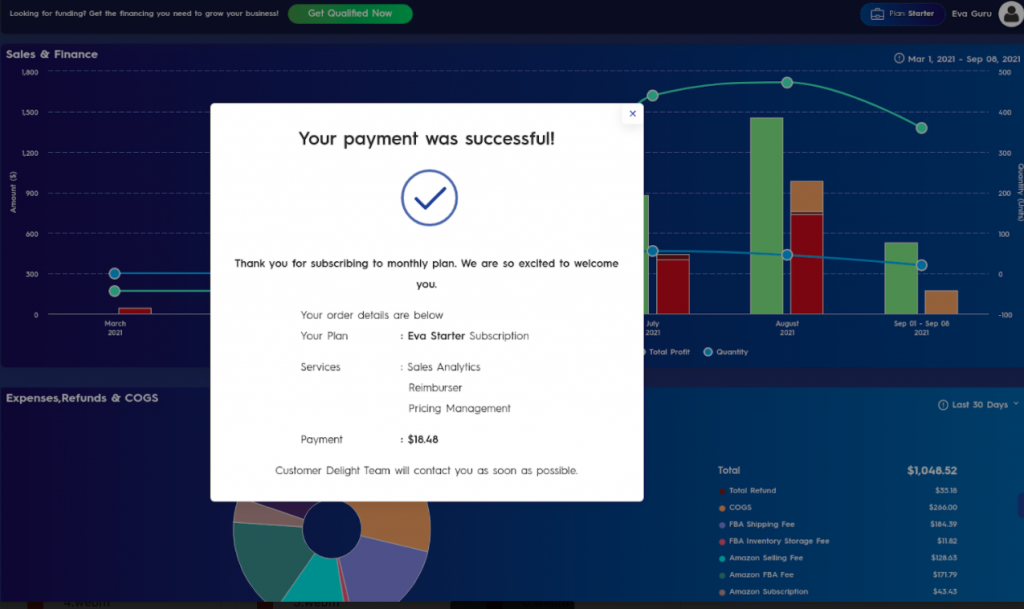Click the Eva Starter plan name
This screenshot has width=1024, height=609.
coord(436,336)
